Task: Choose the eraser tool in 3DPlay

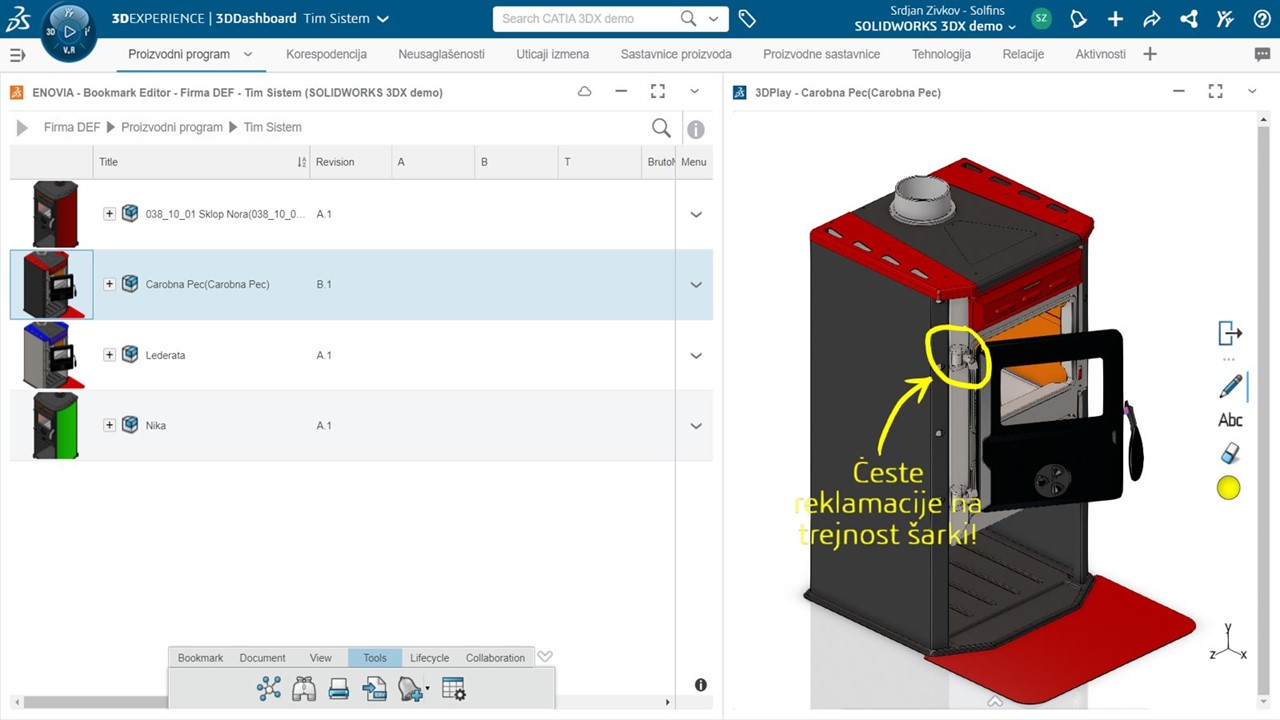Action: (x=1230, y=453)
